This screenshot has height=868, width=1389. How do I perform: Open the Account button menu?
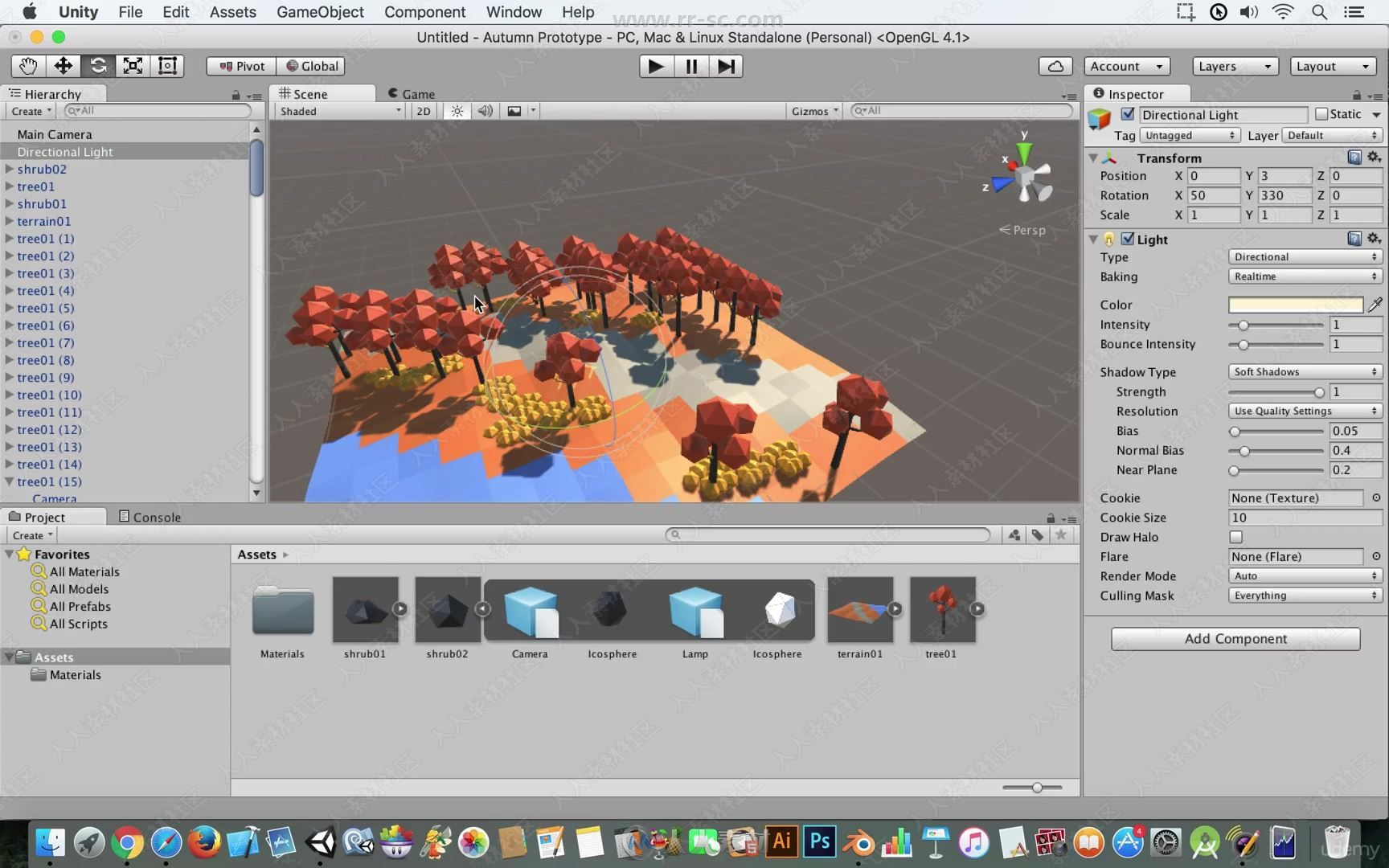pyautogui.click(x=1126, y=66)
